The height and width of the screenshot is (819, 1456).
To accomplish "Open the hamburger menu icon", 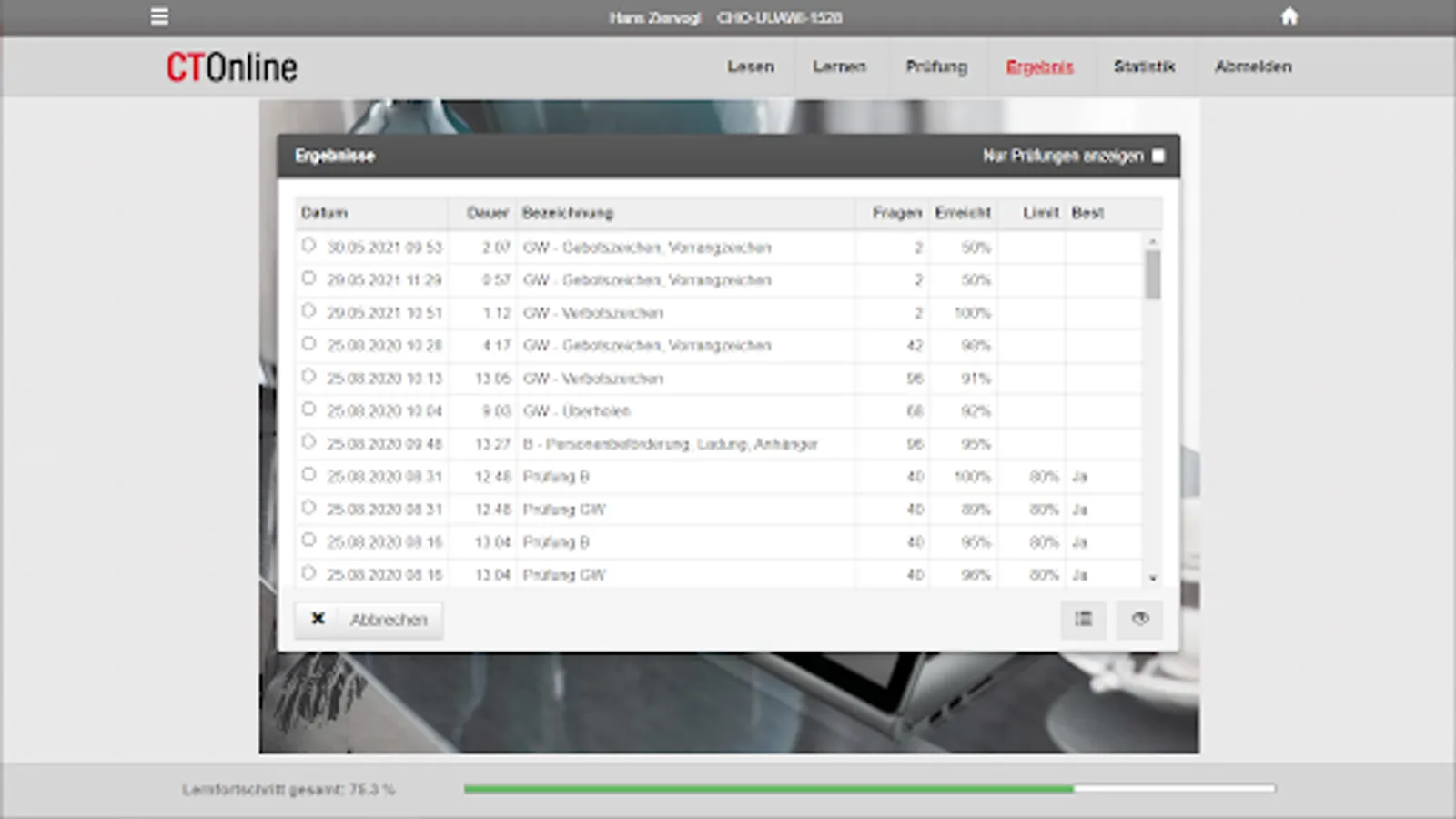I will 159,16.
